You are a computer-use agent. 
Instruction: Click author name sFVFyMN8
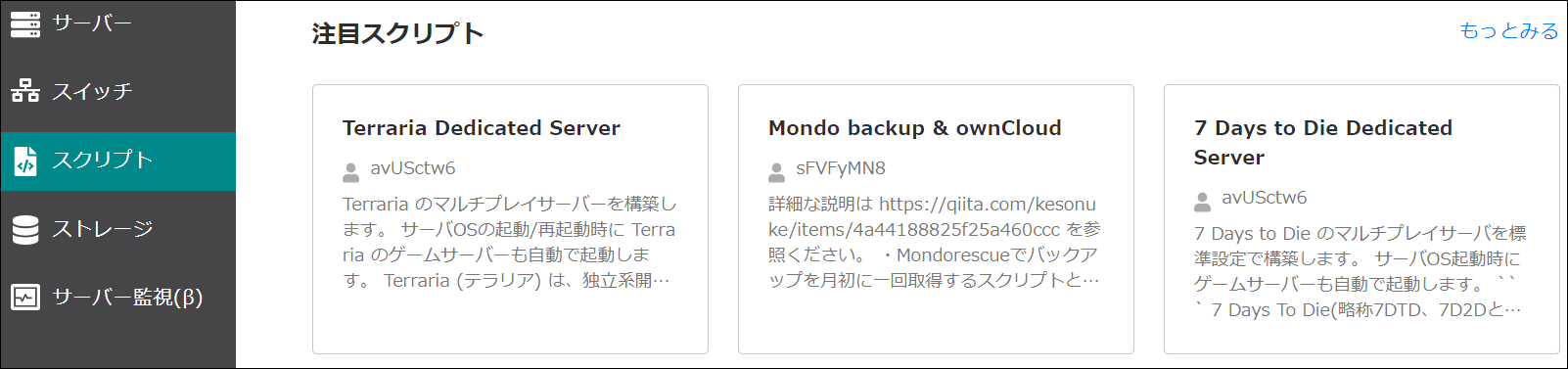click(841, 168)
